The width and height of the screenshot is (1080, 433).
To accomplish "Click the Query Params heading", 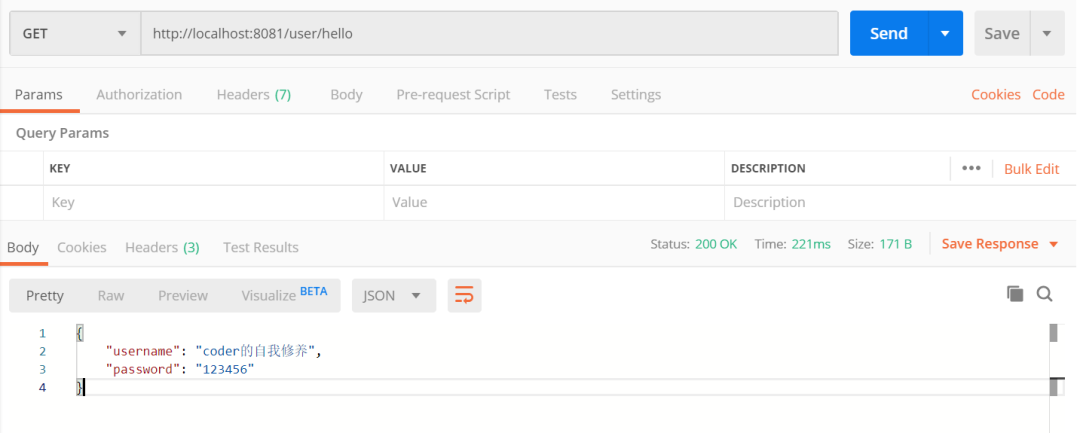I will point(62,133).
